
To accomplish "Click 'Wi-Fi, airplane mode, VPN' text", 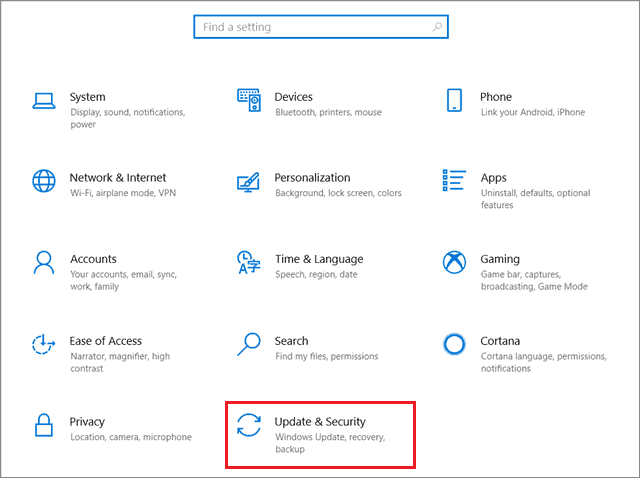I will pos(123,193).
